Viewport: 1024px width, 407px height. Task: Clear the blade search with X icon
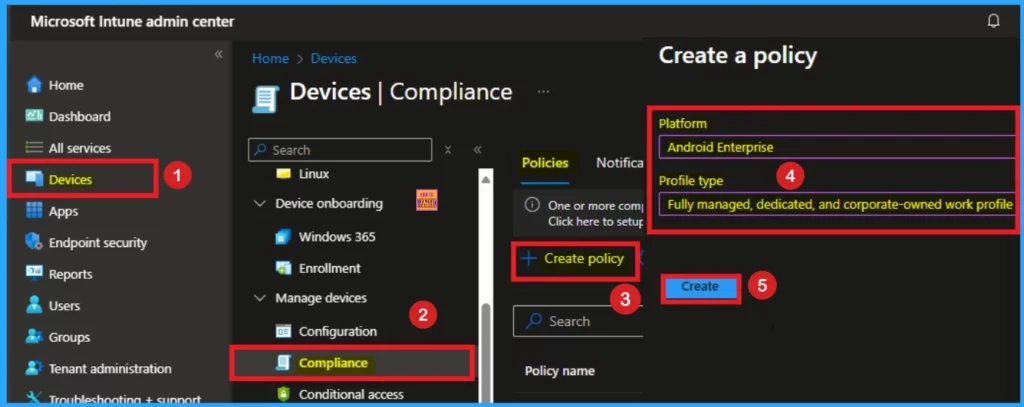[x=448, y=150]
